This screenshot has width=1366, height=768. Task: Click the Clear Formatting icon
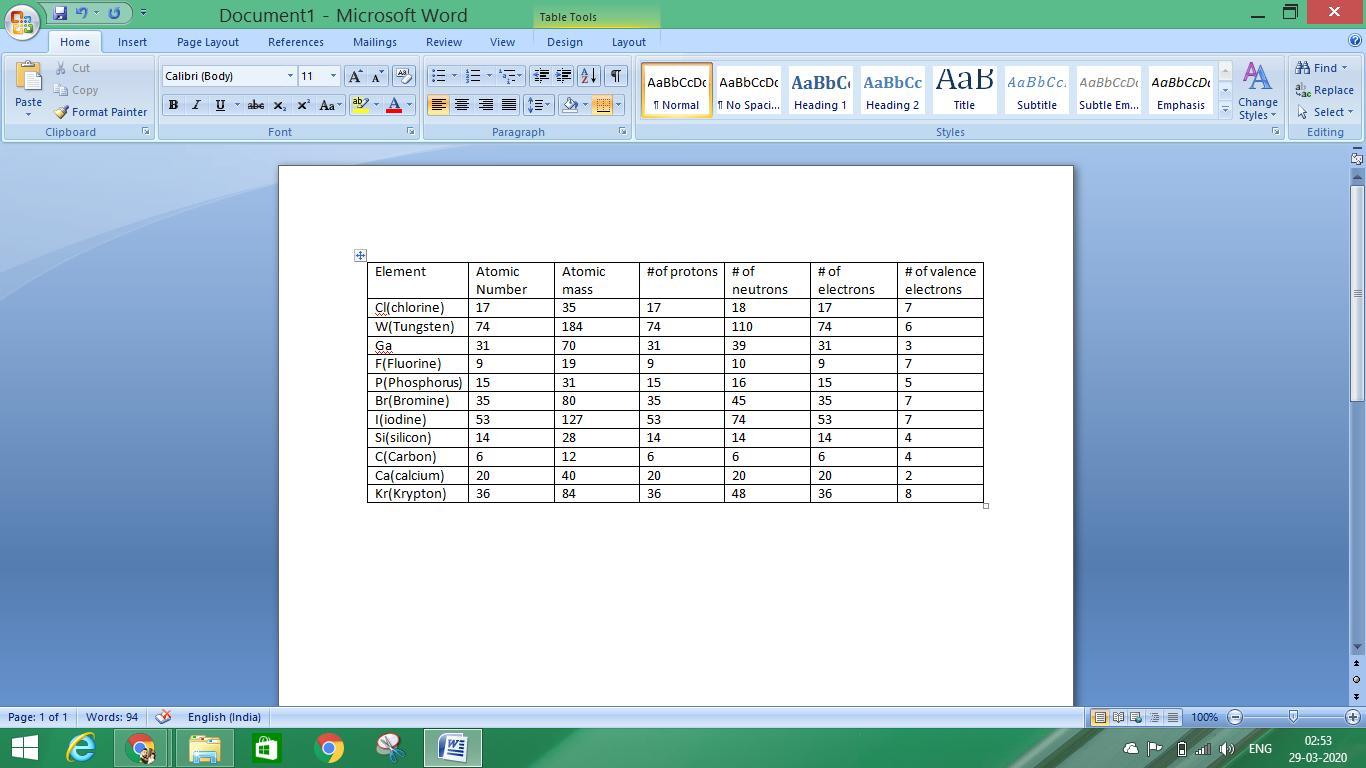click(404, 76)
